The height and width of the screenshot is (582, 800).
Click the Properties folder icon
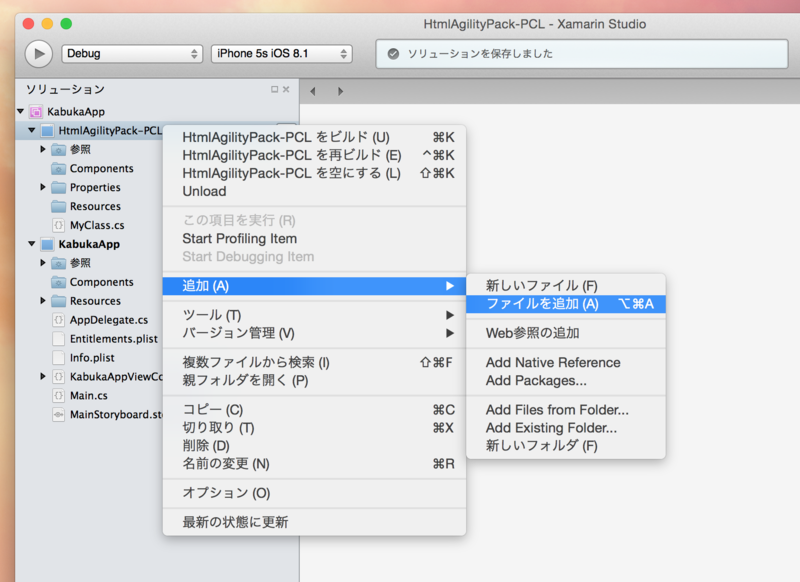(x=59, y=187)
